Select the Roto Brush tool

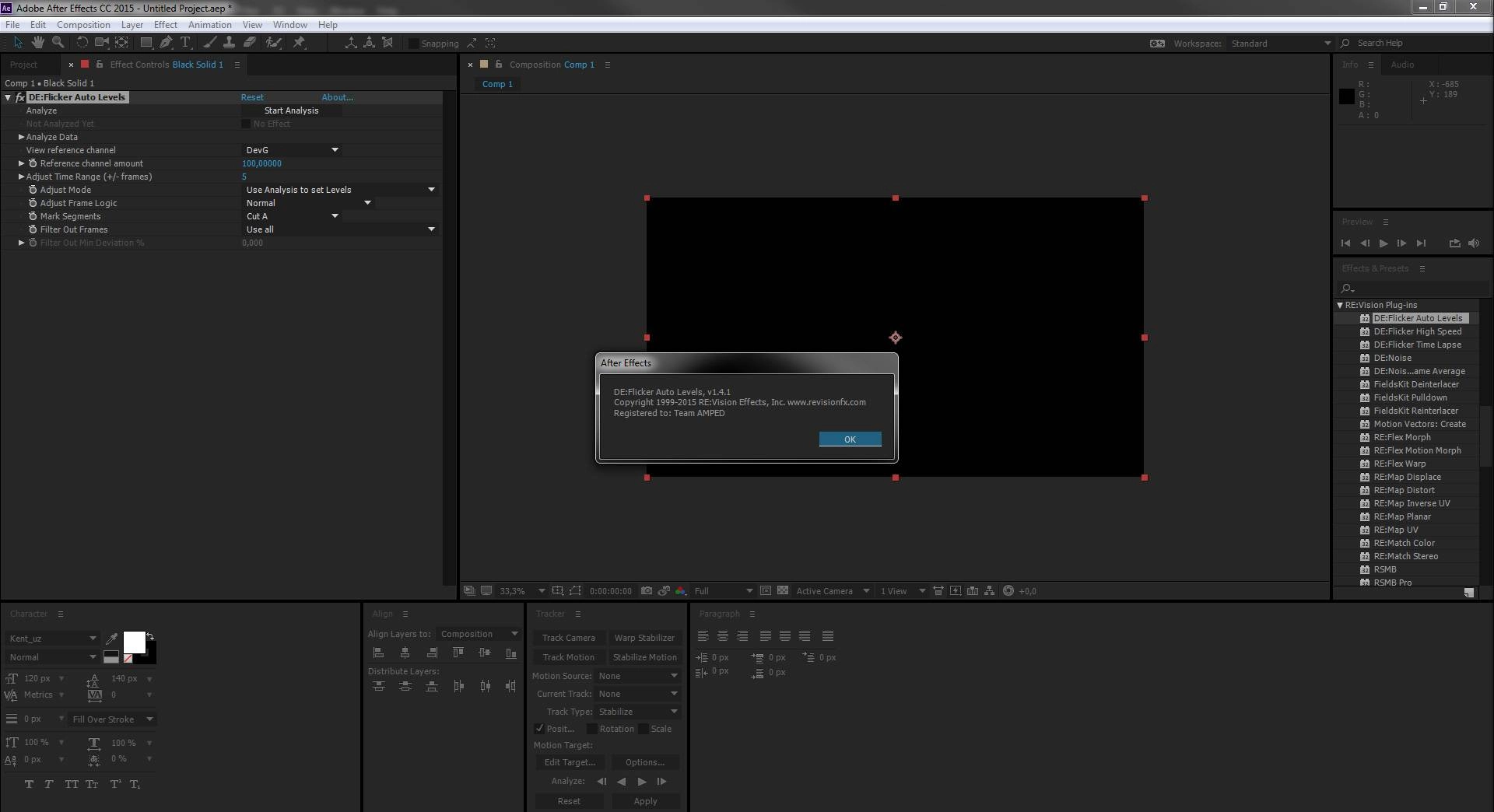pos(273,42)
